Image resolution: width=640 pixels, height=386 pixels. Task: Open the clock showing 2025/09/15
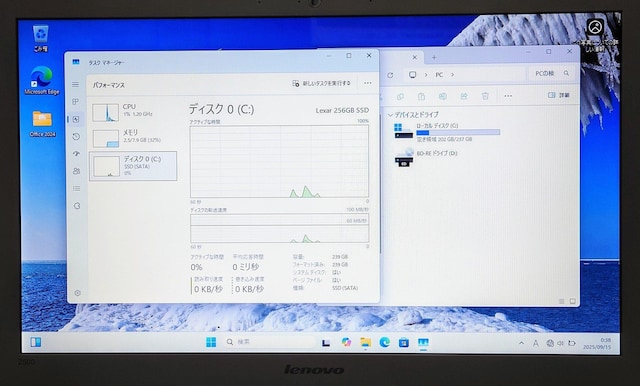tap(597, 343)
